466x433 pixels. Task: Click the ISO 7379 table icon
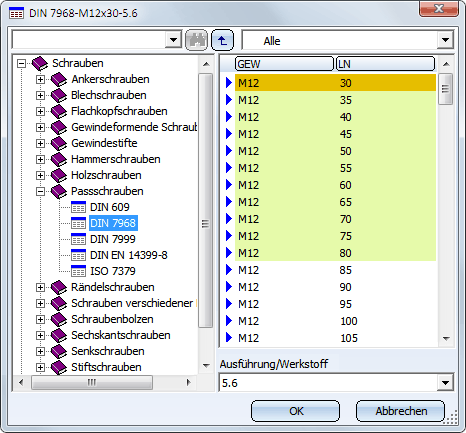point(78,271)
